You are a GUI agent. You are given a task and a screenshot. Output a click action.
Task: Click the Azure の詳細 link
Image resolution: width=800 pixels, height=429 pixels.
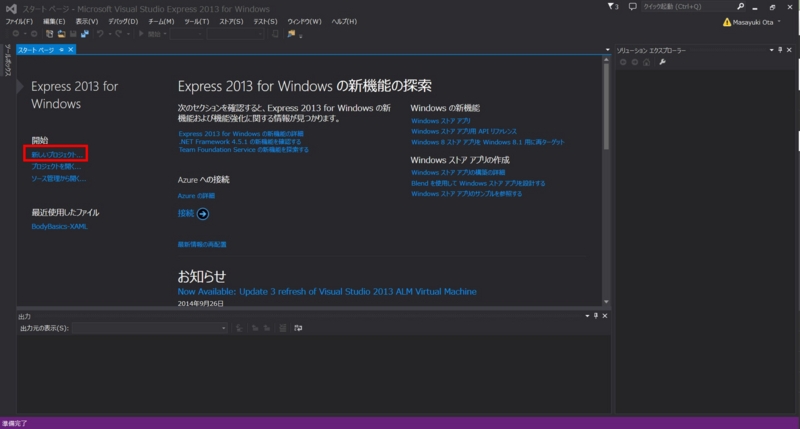tap(196, 196)
